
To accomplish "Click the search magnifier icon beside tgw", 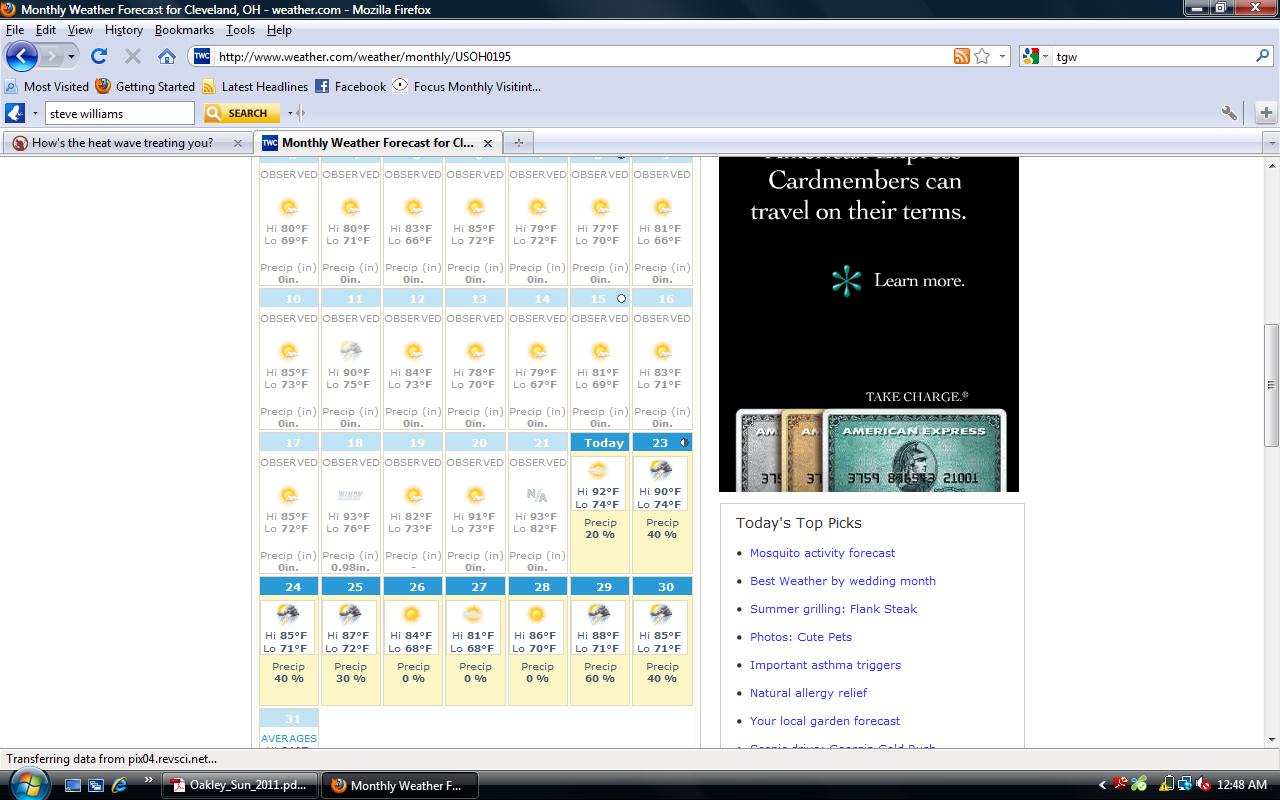I will (1262, 57).
